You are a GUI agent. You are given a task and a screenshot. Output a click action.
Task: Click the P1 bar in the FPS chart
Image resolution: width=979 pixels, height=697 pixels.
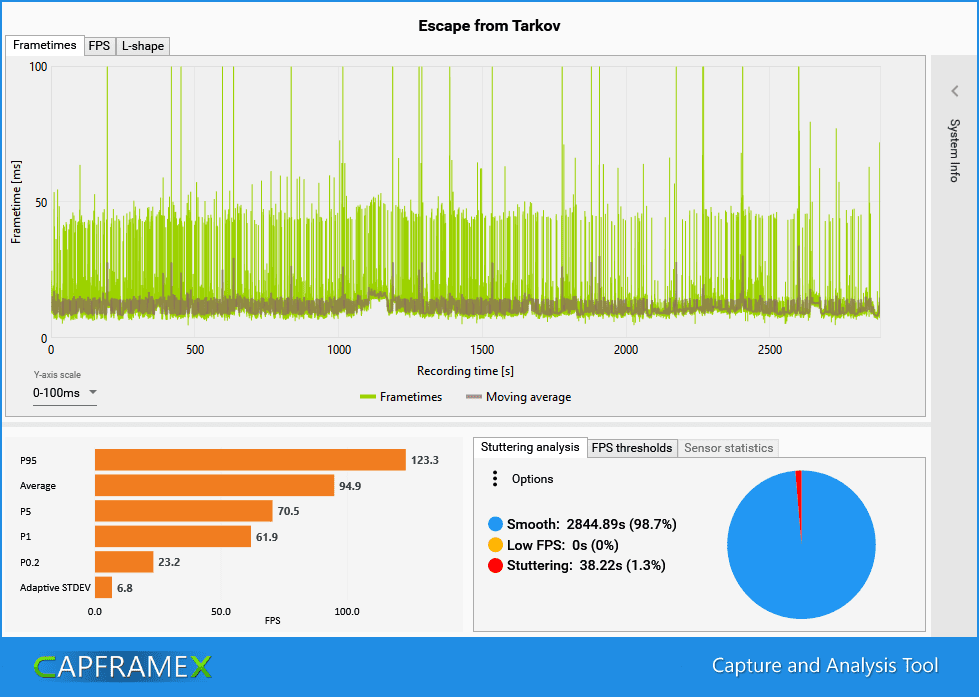point(173,536)
